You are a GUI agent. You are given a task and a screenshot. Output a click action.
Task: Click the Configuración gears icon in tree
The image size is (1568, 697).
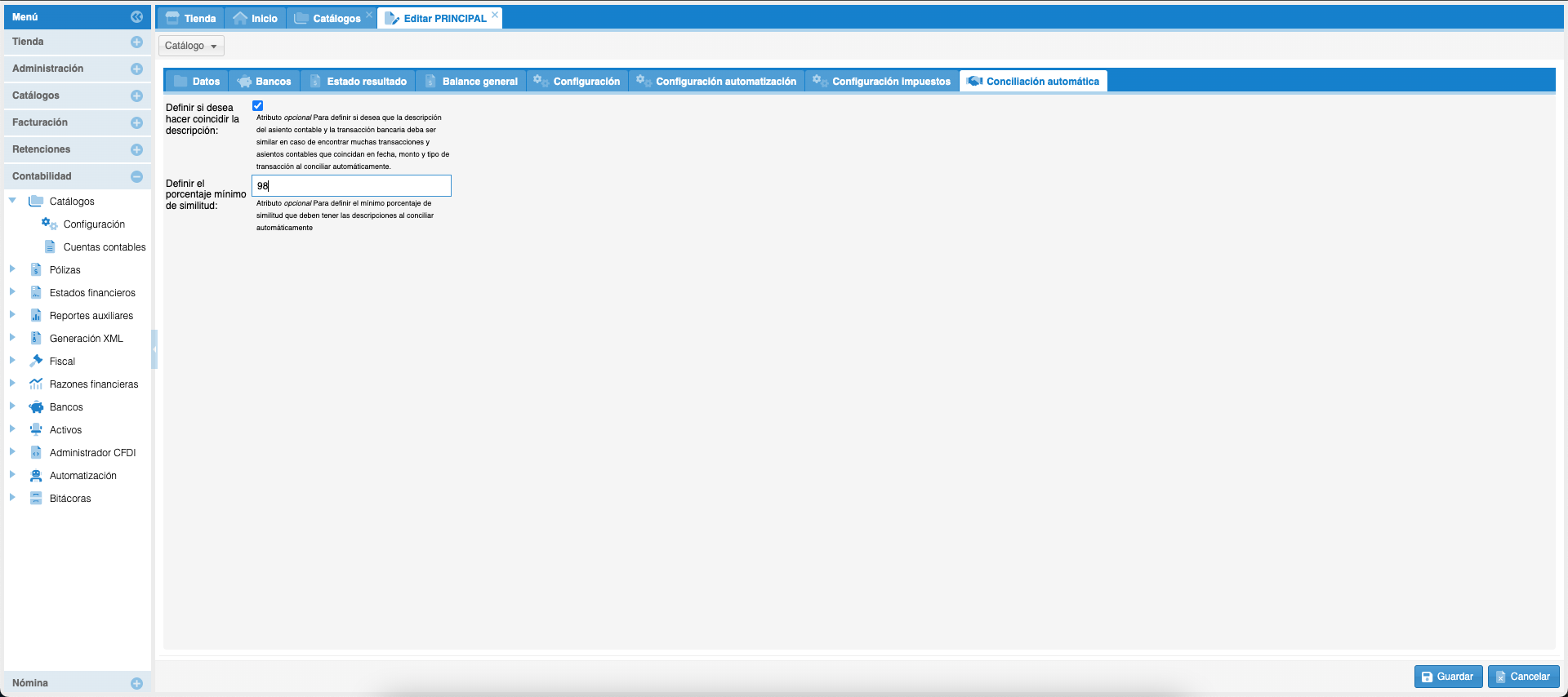point(50,224)
